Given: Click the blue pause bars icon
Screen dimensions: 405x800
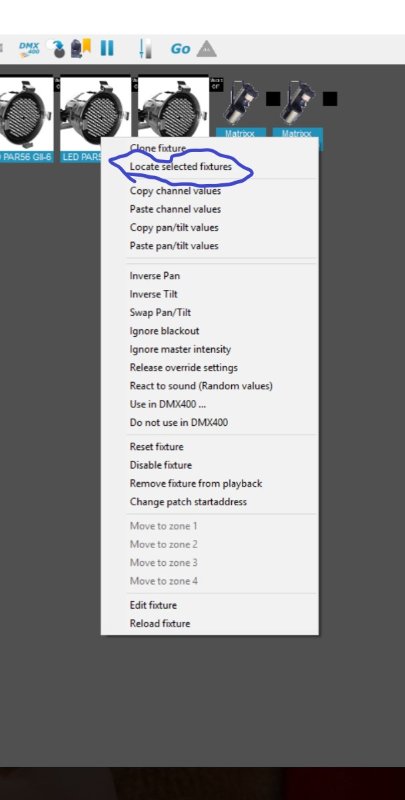Looking at the screenshot, I should point(107,48).
